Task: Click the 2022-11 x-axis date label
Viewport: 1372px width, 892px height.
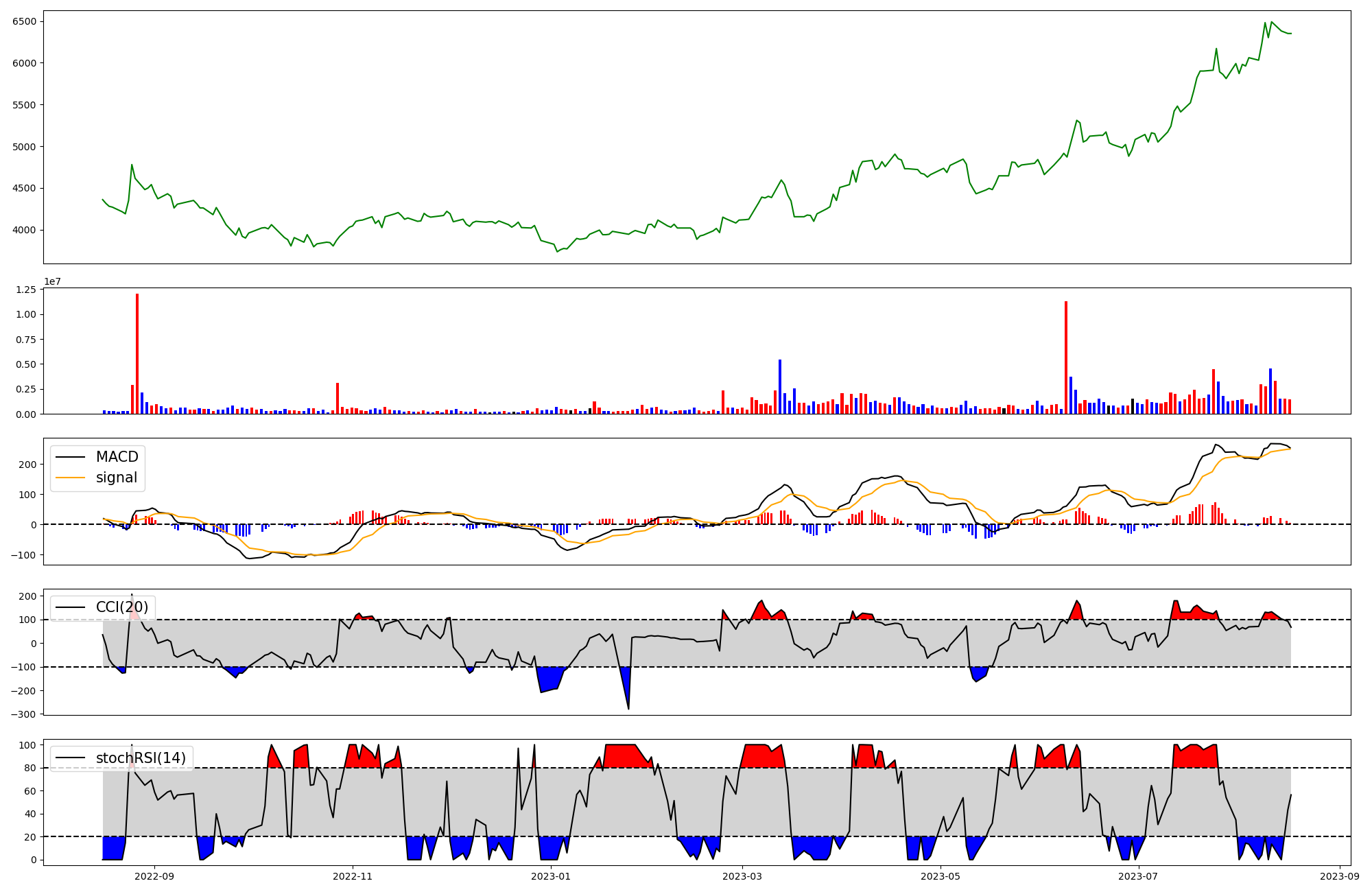Action: (352, 876)
